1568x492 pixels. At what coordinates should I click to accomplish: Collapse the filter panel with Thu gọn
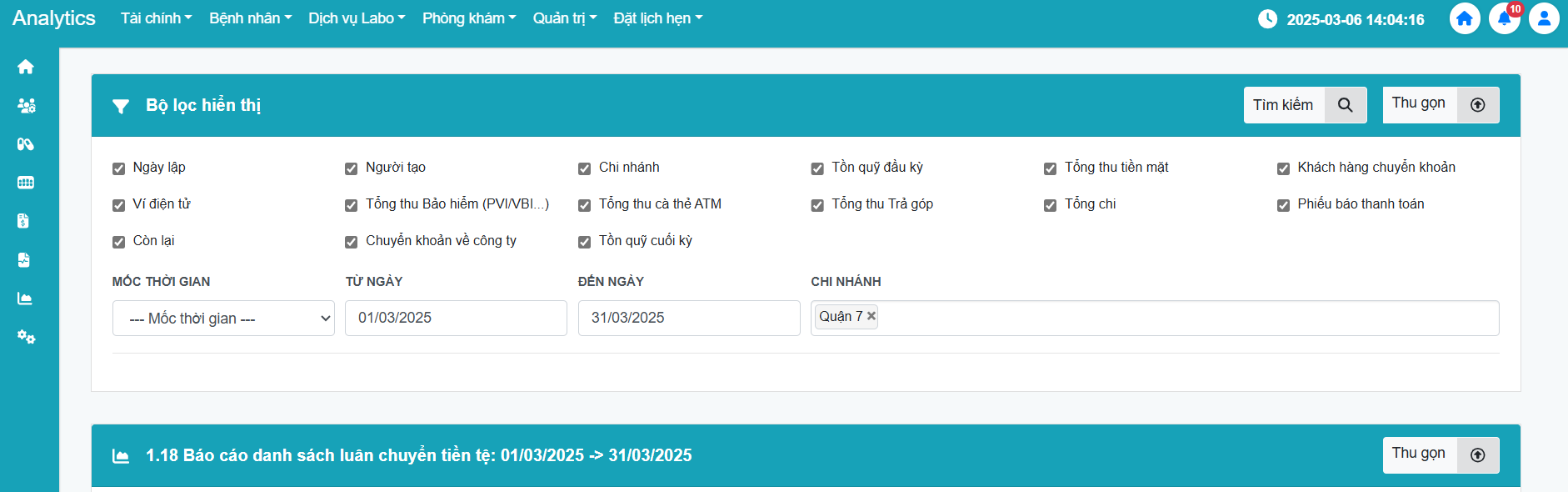click(x=1441, y=105)
